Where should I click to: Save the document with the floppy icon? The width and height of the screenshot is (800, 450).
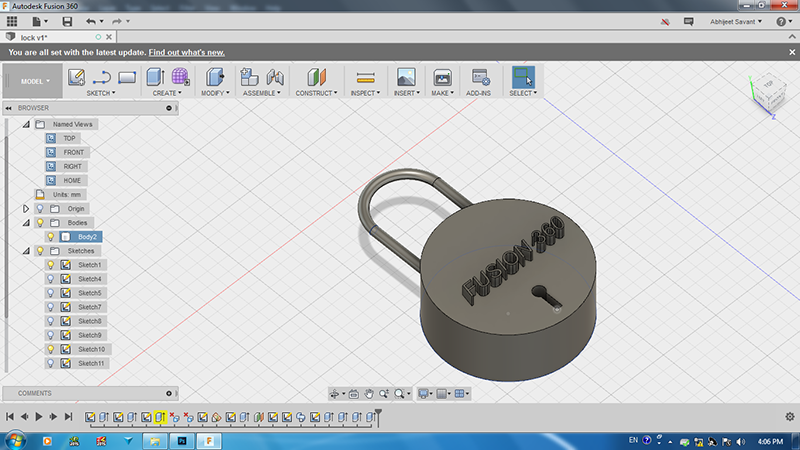(67, 21)
